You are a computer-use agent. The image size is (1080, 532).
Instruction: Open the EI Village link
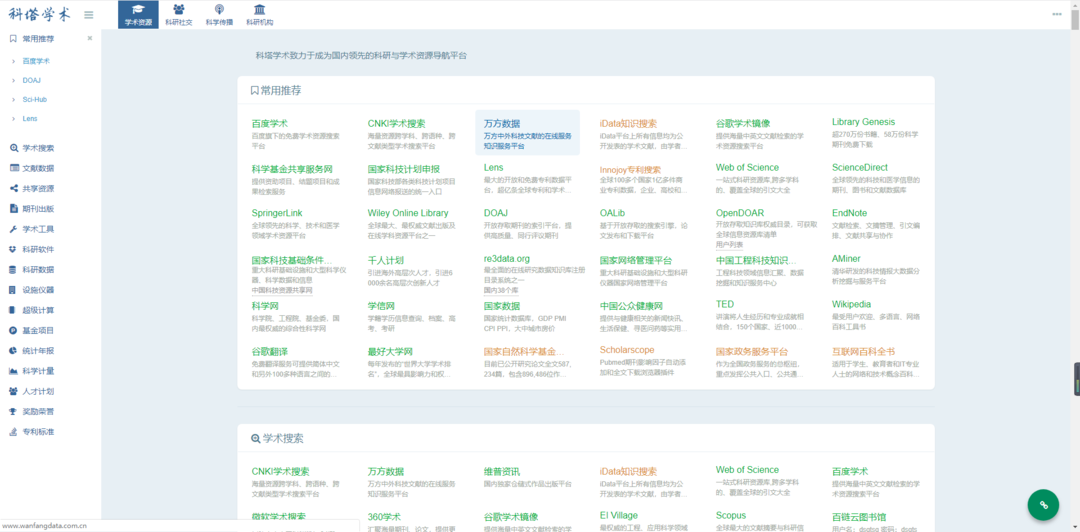click(619, 515)
